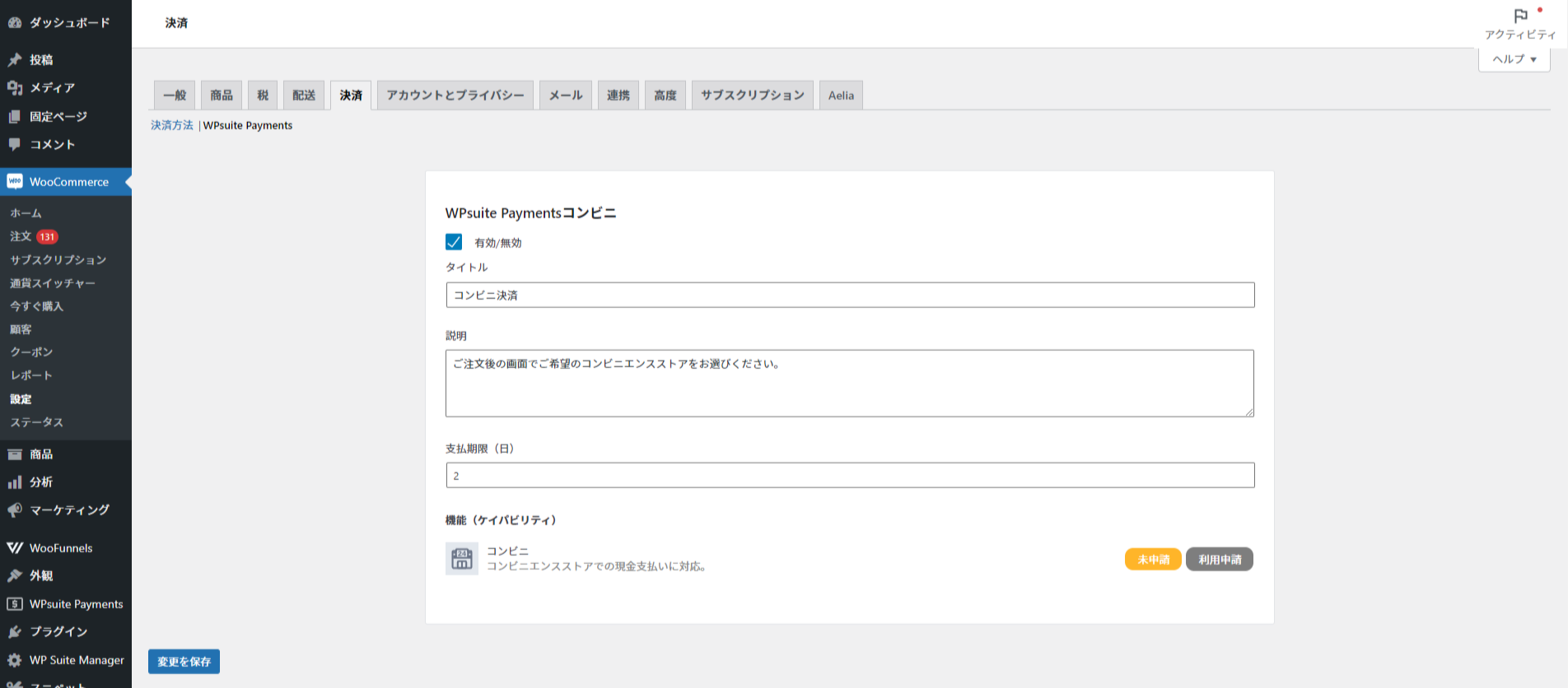Image resolution: width=1568 pixels, height=688 pixels.
Task: Open the activity flag icon
Action: pyautogui.click(x=1520, y=16)
